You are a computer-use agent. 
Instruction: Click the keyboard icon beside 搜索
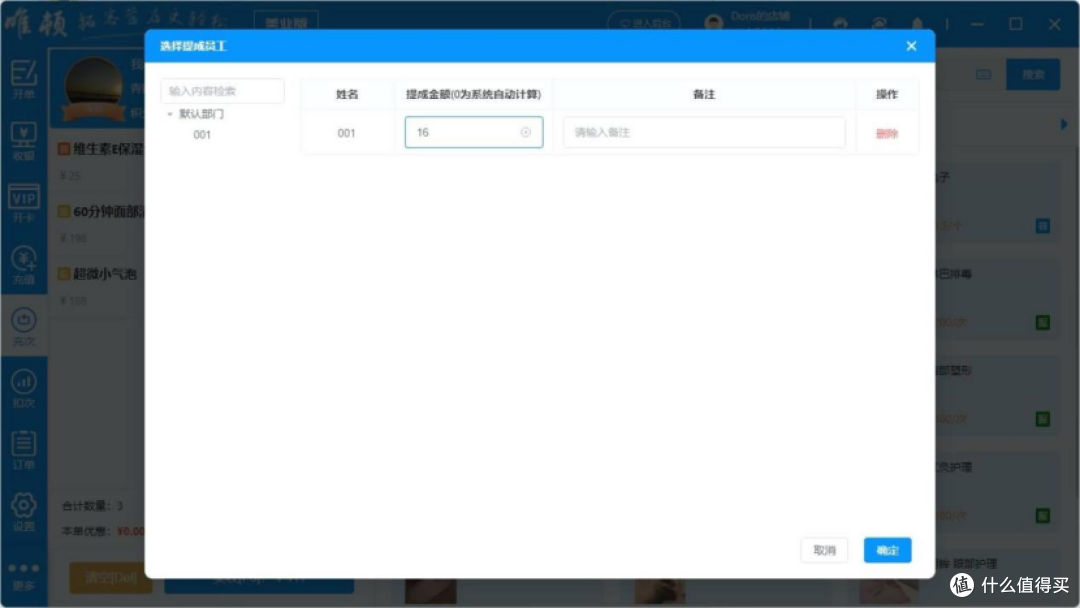983,74
